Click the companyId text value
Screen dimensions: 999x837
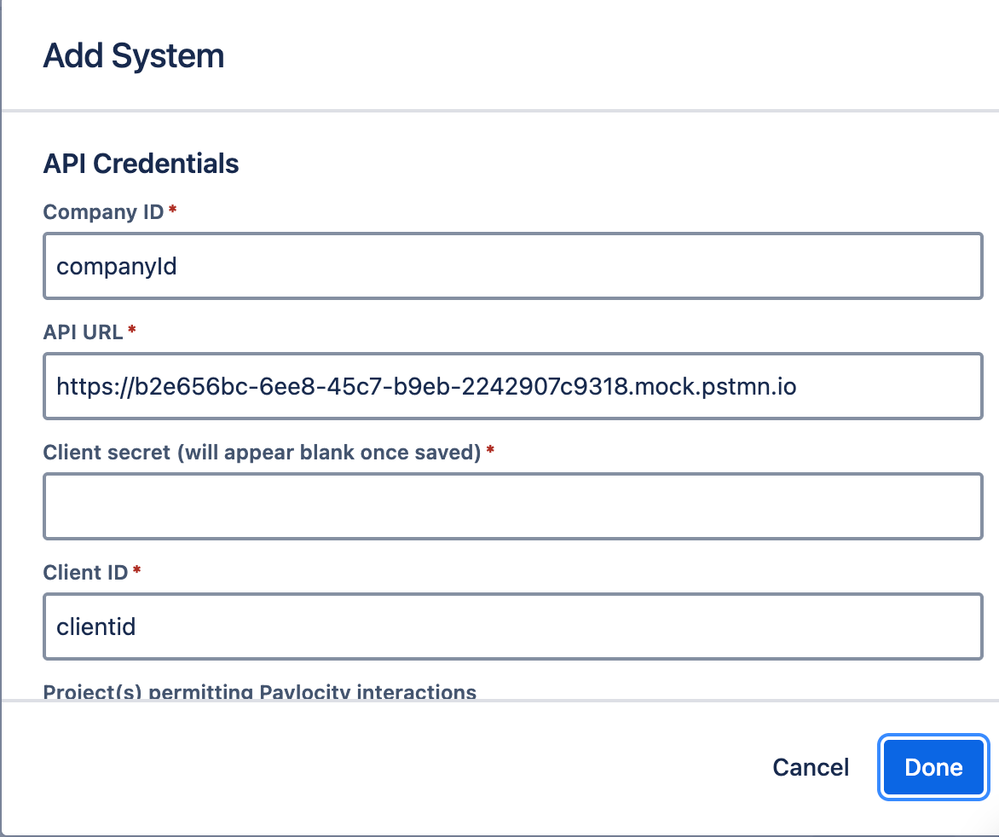pyautogui.click(x=116, y=266)
